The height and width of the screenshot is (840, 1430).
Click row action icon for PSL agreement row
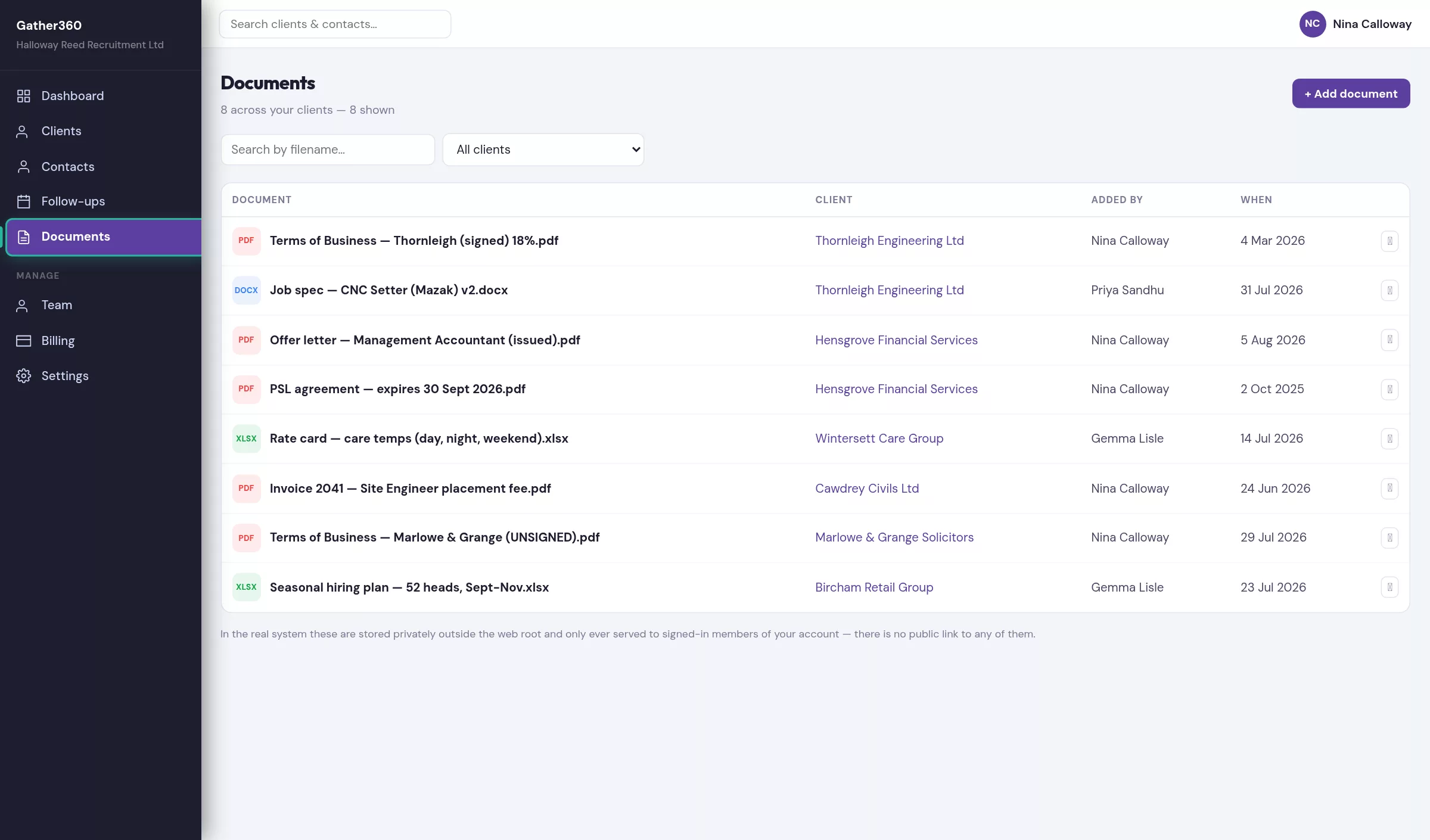click(1389, 390)
